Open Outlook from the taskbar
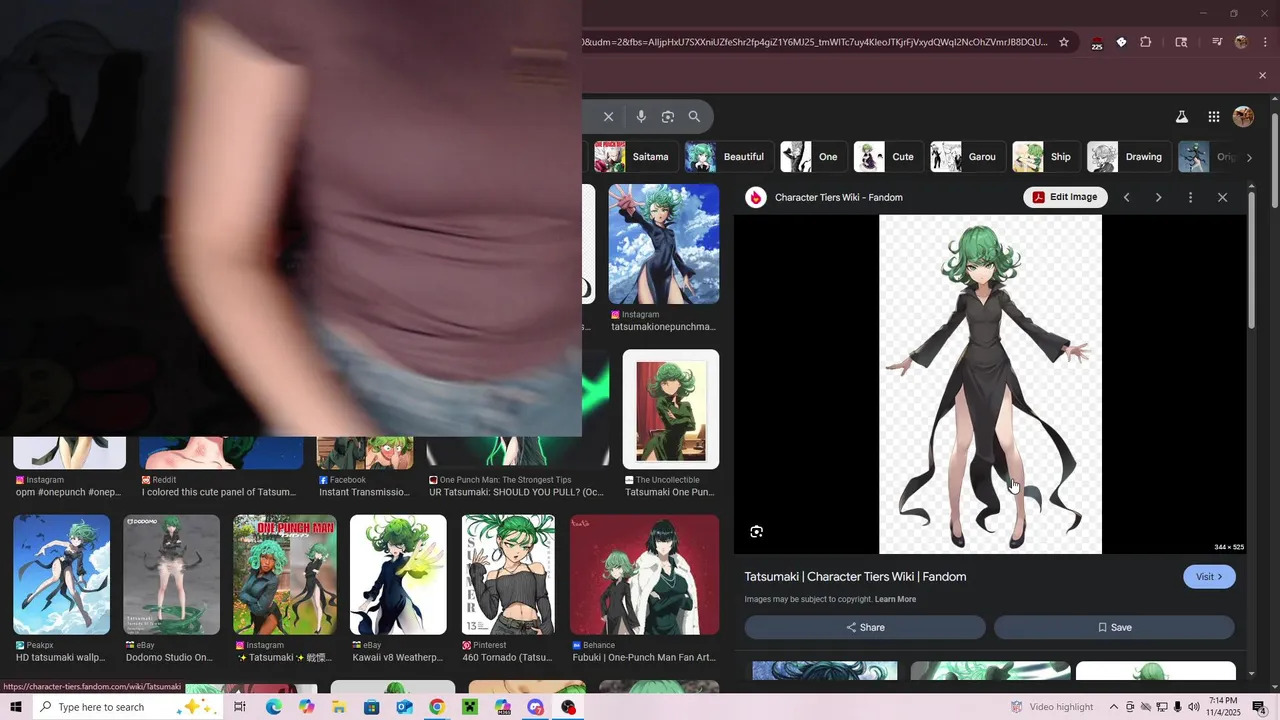1280x720 pixels. pos(404,707)
